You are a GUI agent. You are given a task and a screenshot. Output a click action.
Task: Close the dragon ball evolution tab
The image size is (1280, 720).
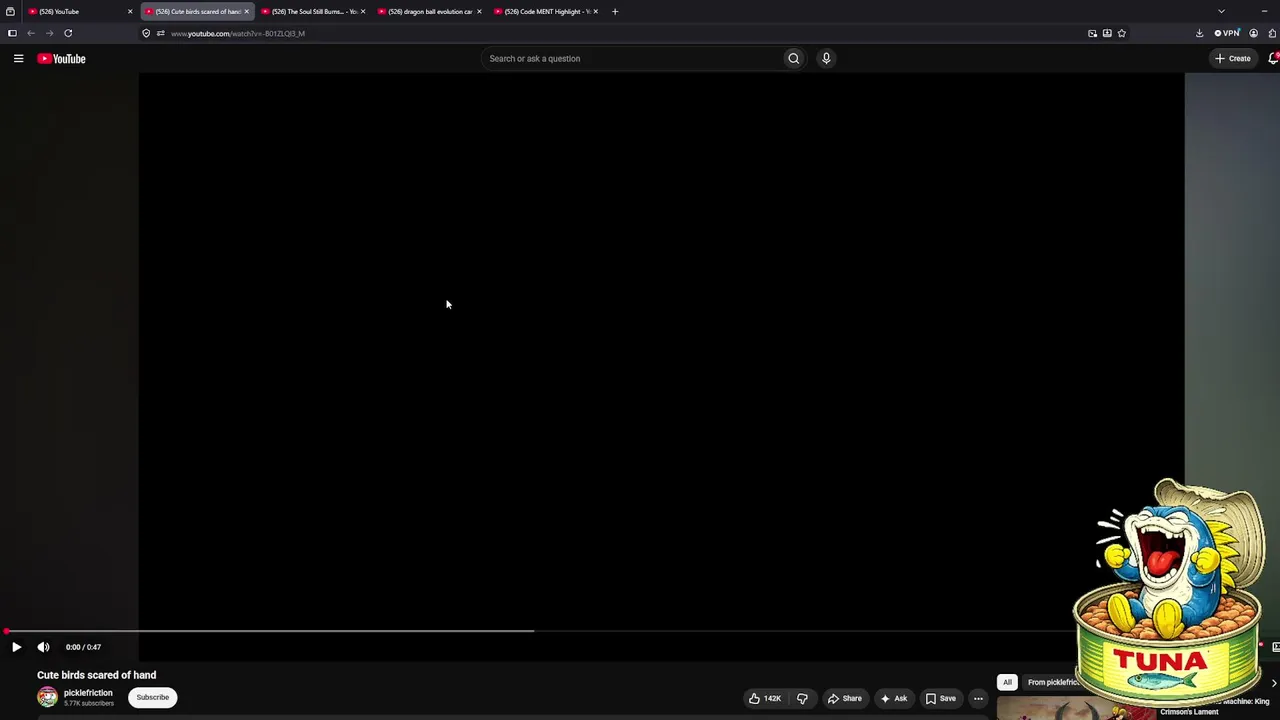click(479, 12)
